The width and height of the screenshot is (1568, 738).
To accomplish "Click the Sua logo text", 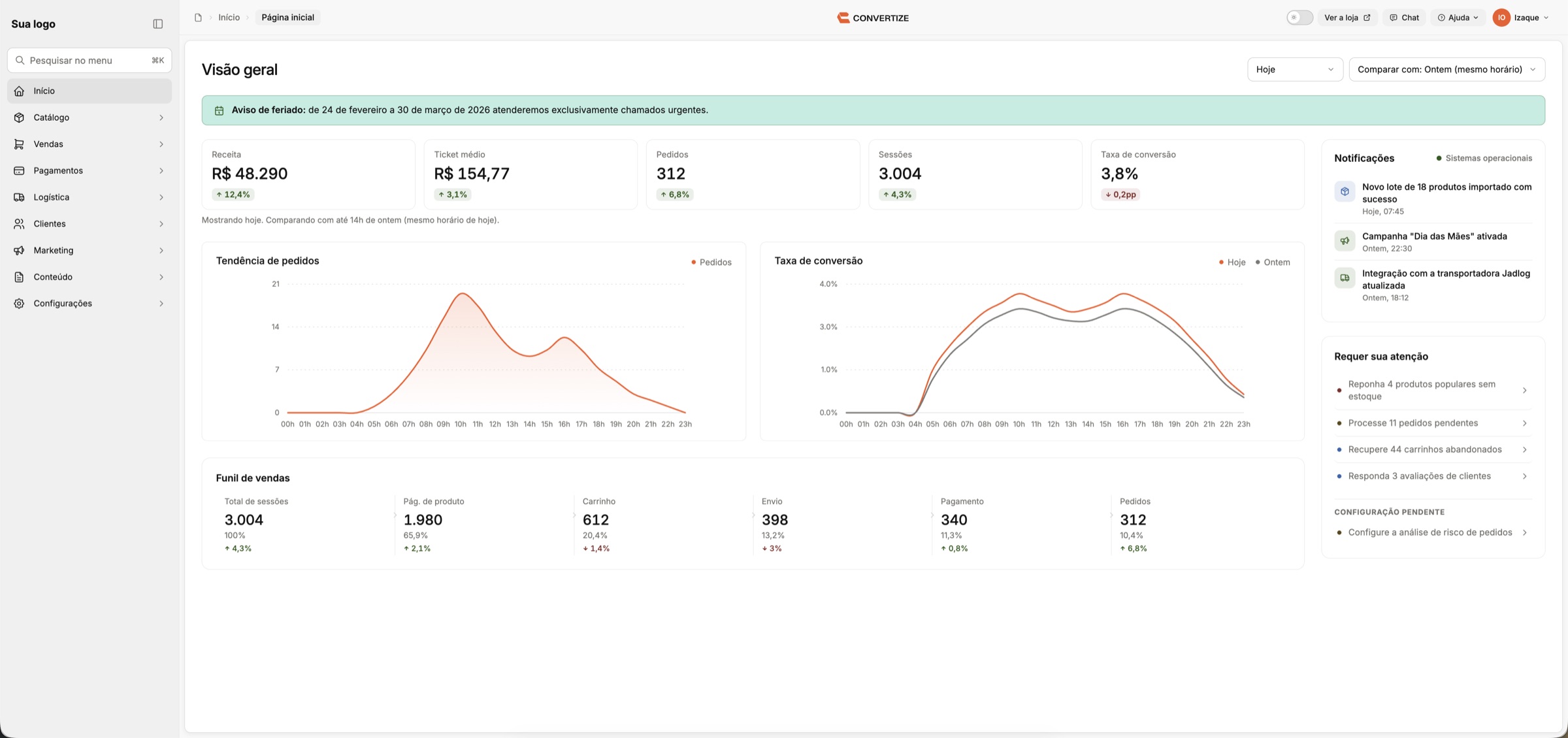I will (x=33, y=24).
